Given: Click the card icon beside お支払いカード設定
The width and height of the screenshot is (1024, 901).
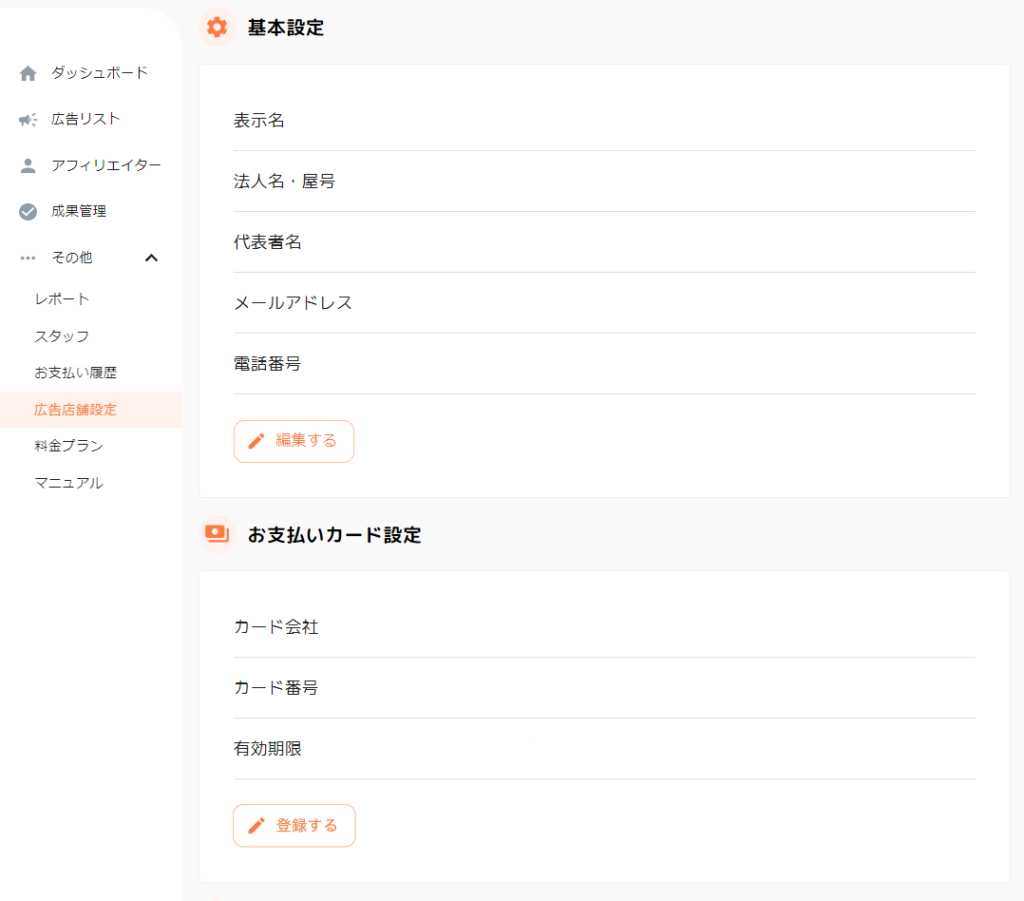Looking at the screenshot, I should click(216, 534).
